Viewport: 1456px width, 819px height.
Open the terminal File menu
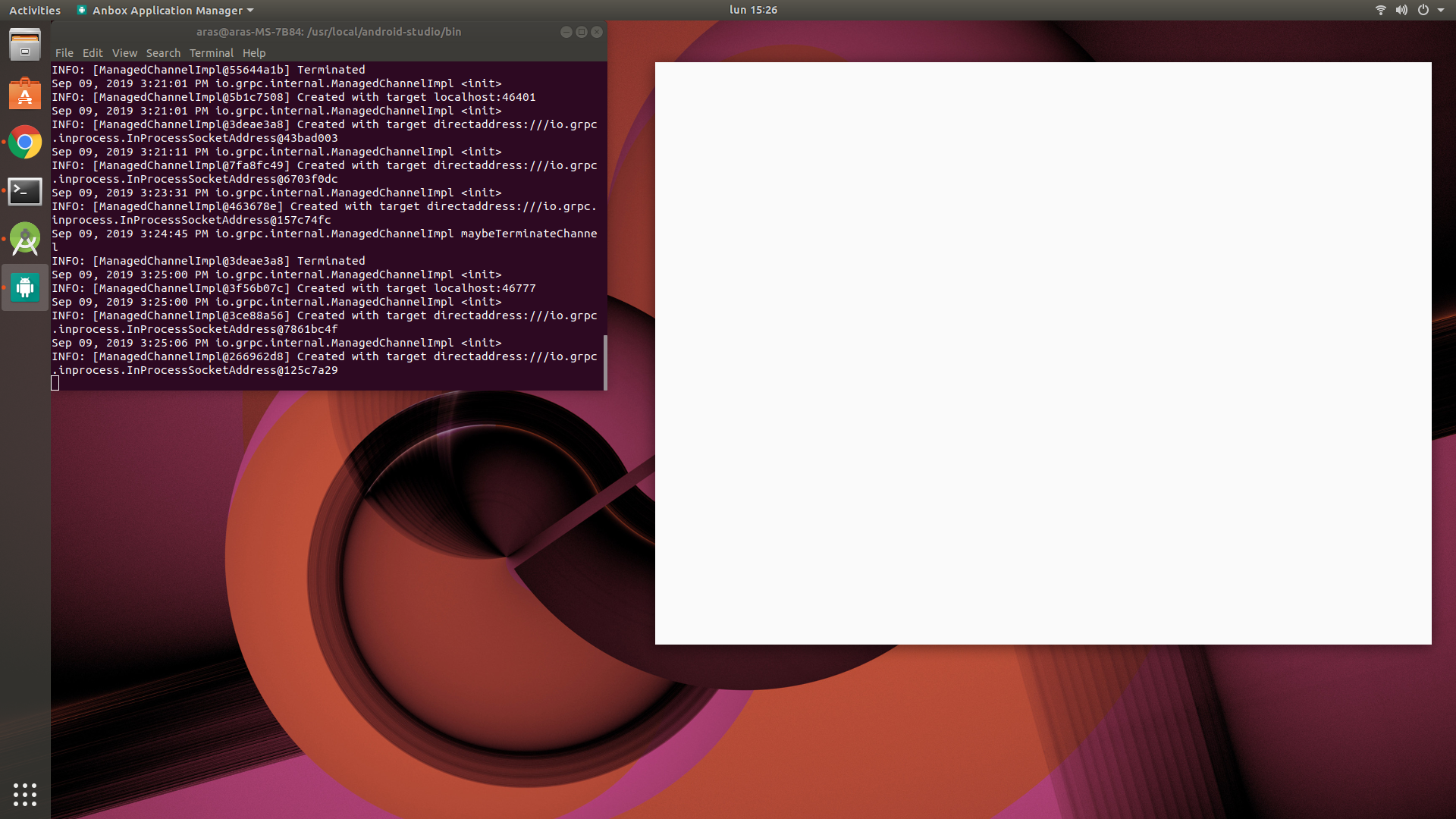pyautogui.click(x=64, y=53)
